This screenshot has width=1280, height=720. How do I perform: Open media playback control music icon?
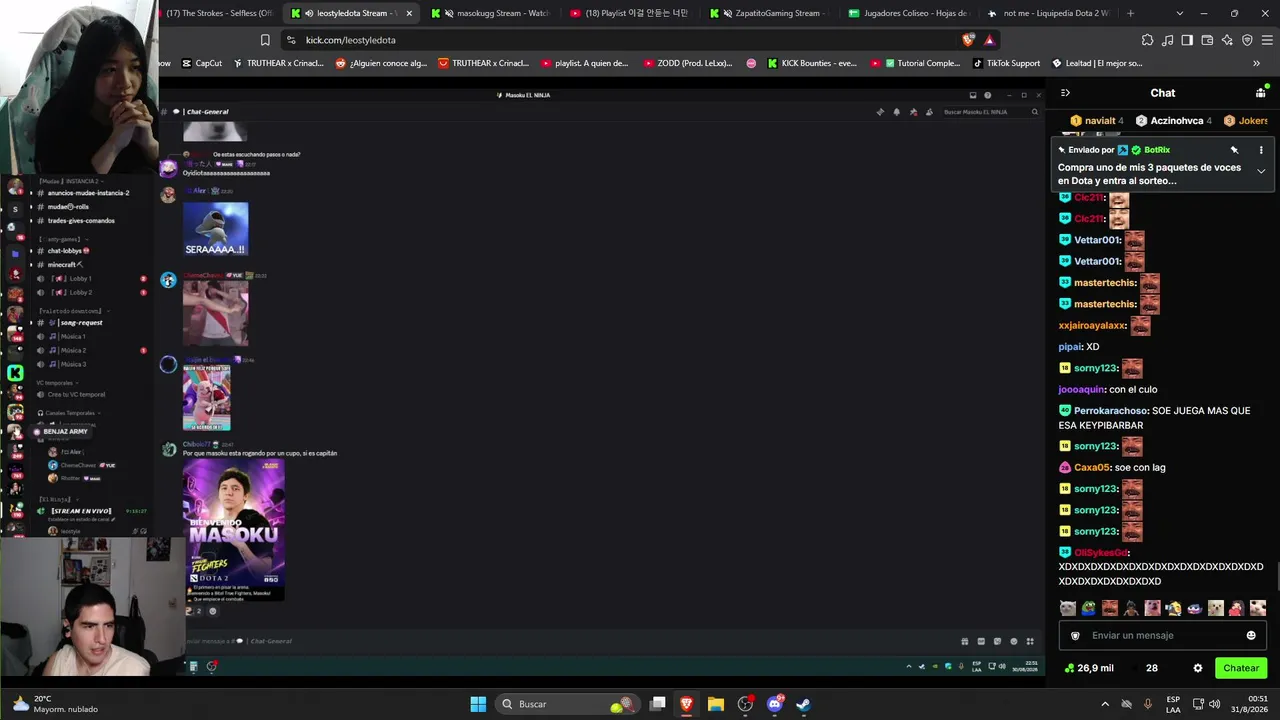(1168, 40)
